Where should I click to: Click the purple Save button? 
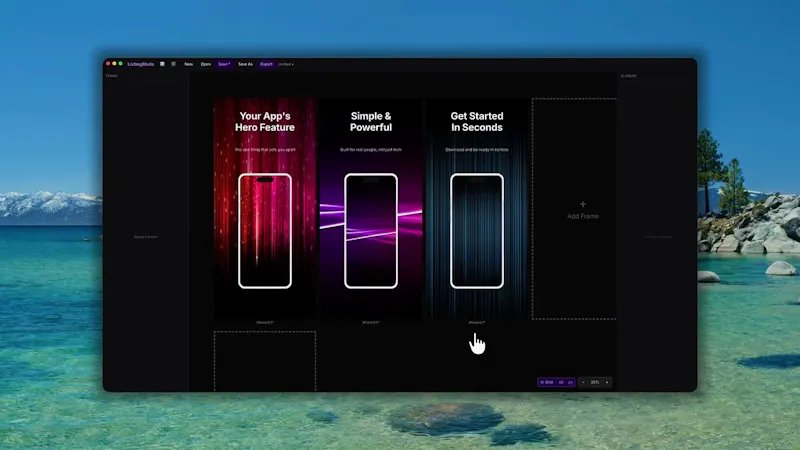[224, 64]
